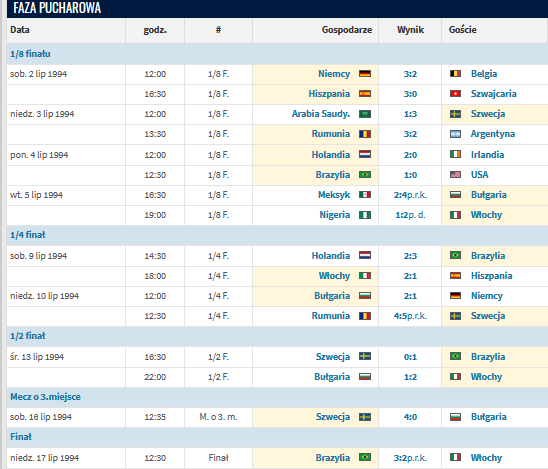Screen dimensions: 548x469
Task: Open the Niemcy team link in 1/8 finału
Action: coord(334,74)
